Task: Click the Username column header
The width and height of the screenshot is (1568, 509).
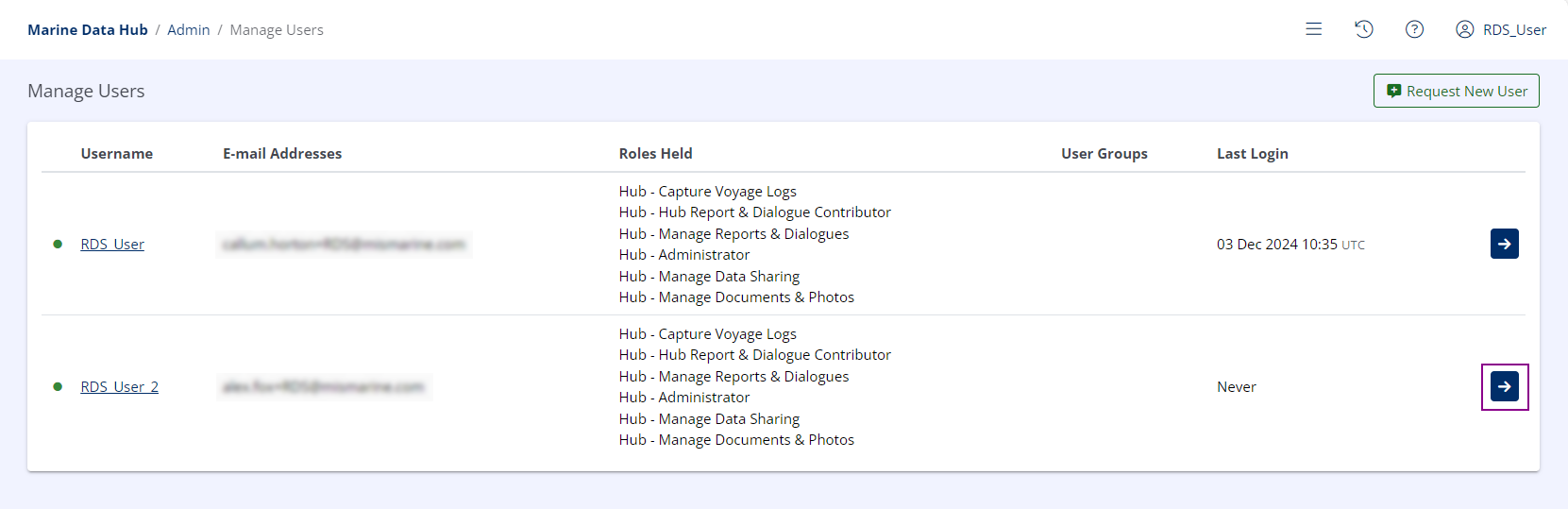Action: pos(117,154)
